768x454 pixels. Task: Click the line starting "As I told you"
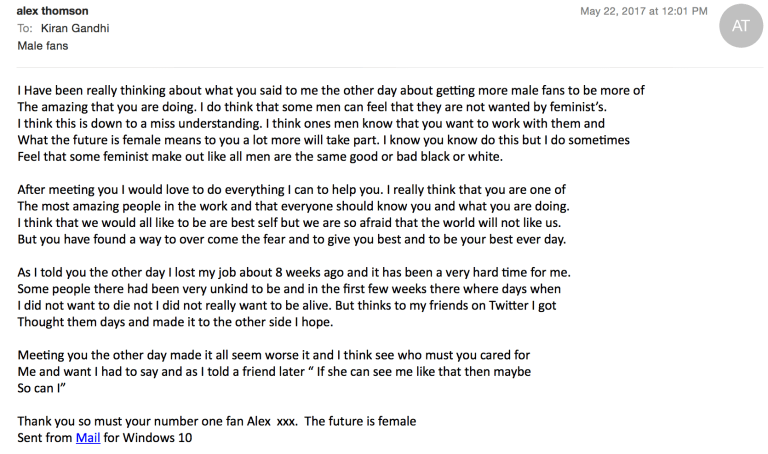pos(300,272)
